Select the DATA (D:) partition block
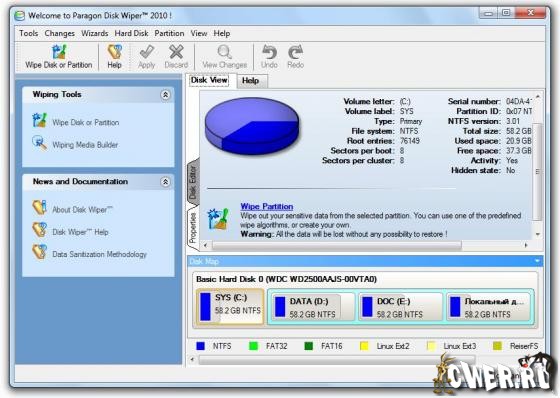The image size is (560, 398). pos(311,307)
